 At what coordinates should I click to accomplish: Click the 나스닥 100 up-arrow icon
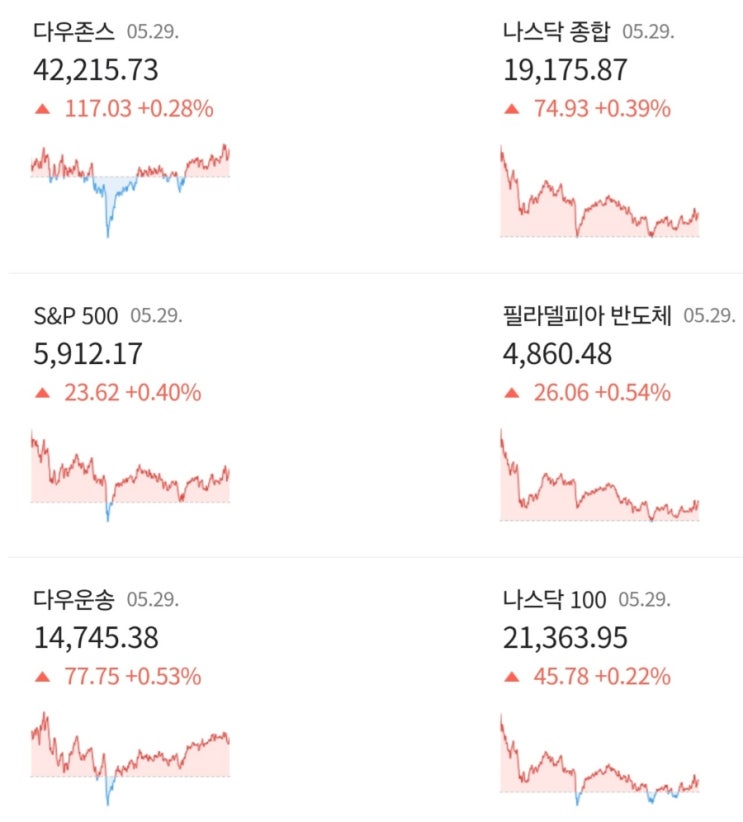pos(511,677)
